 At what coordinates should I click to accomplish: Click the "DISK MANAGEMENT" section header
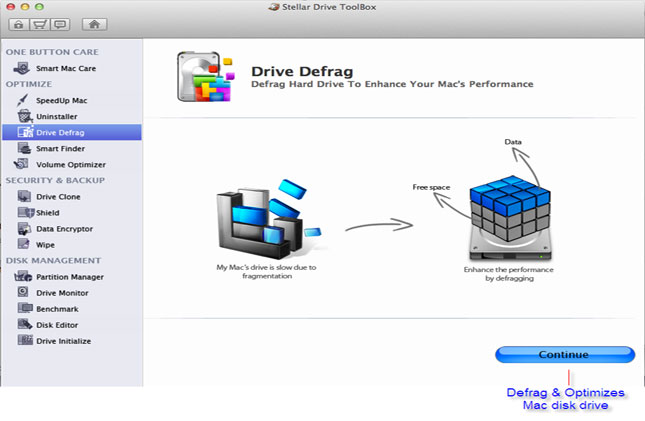coord(53,261)
